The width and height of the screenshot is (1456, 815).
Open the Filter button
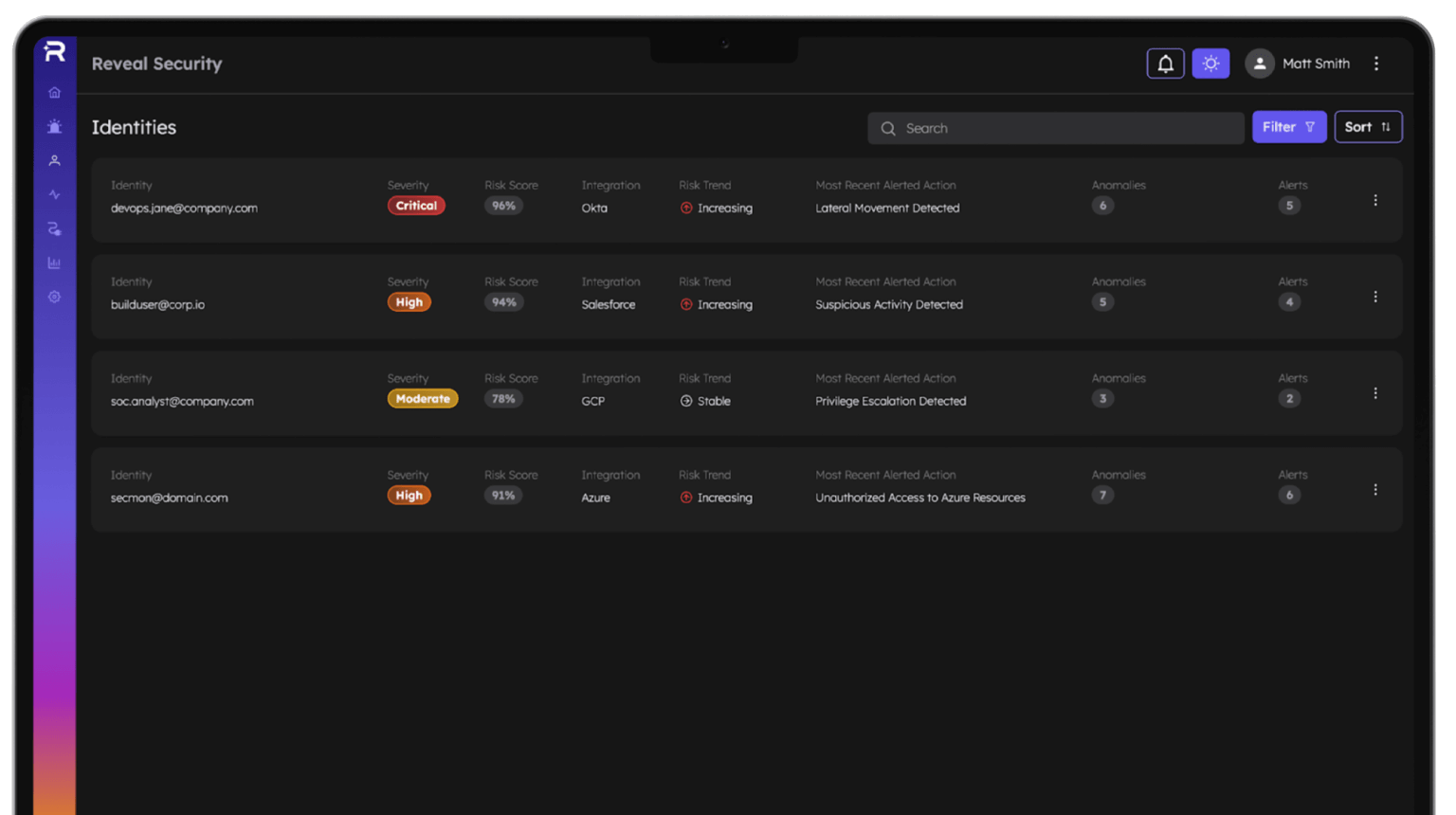(1289, 127)
